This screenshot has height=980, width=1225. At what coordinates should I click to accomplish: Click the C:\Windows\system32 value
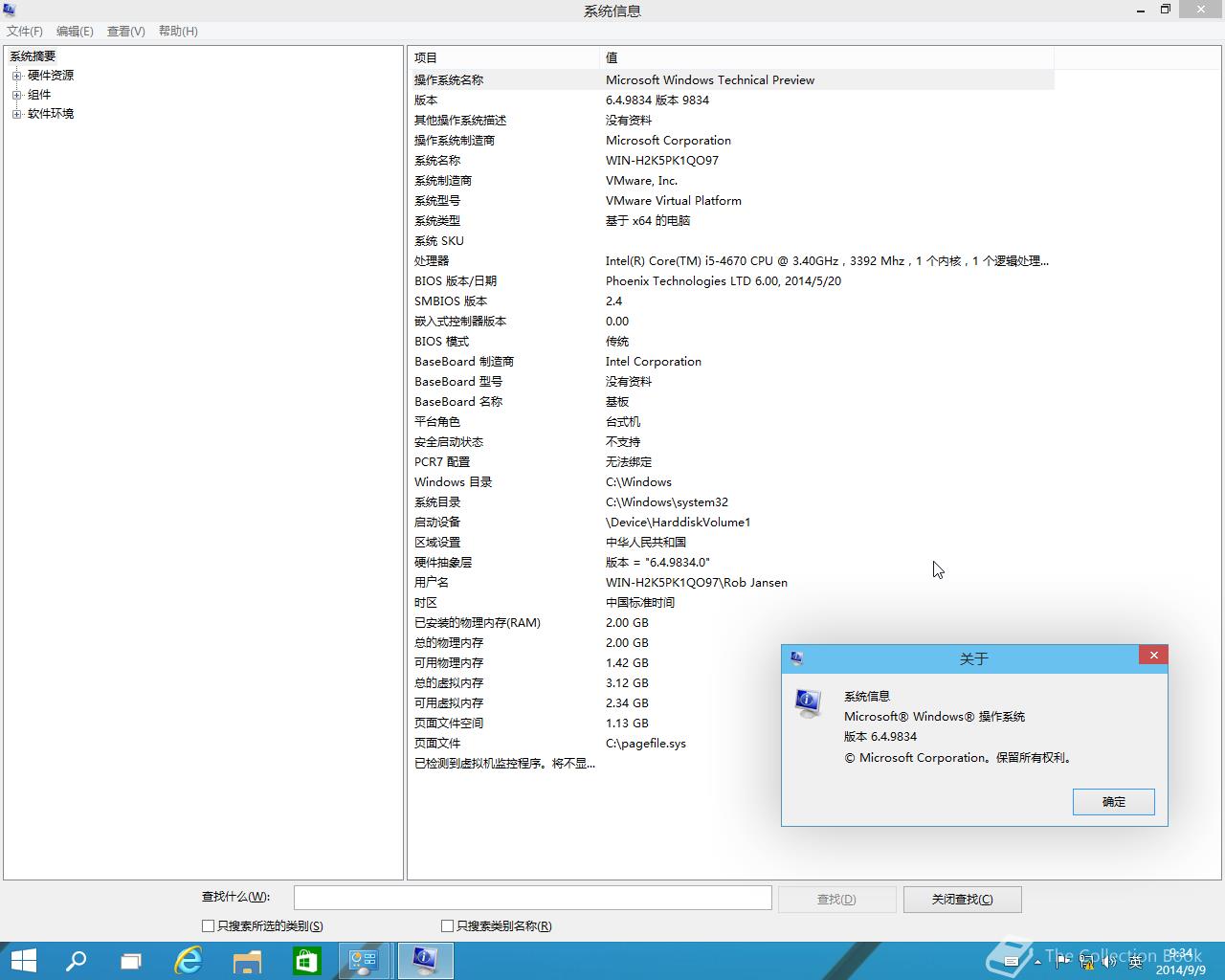point(667,502)
